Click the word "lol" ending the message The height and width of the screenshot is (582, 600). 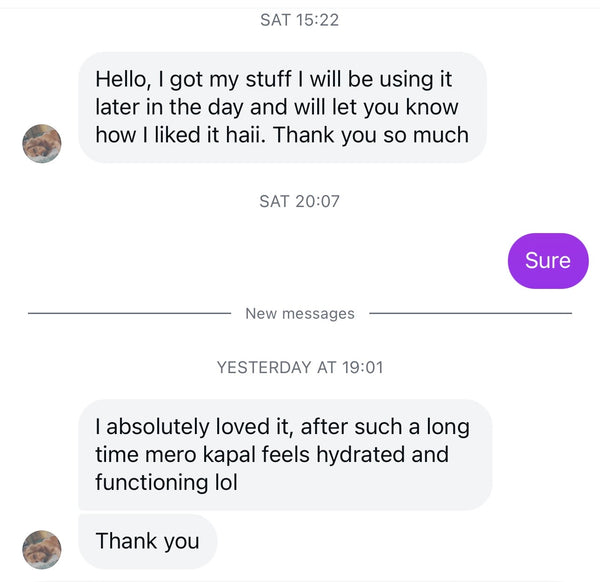point(226,483)
